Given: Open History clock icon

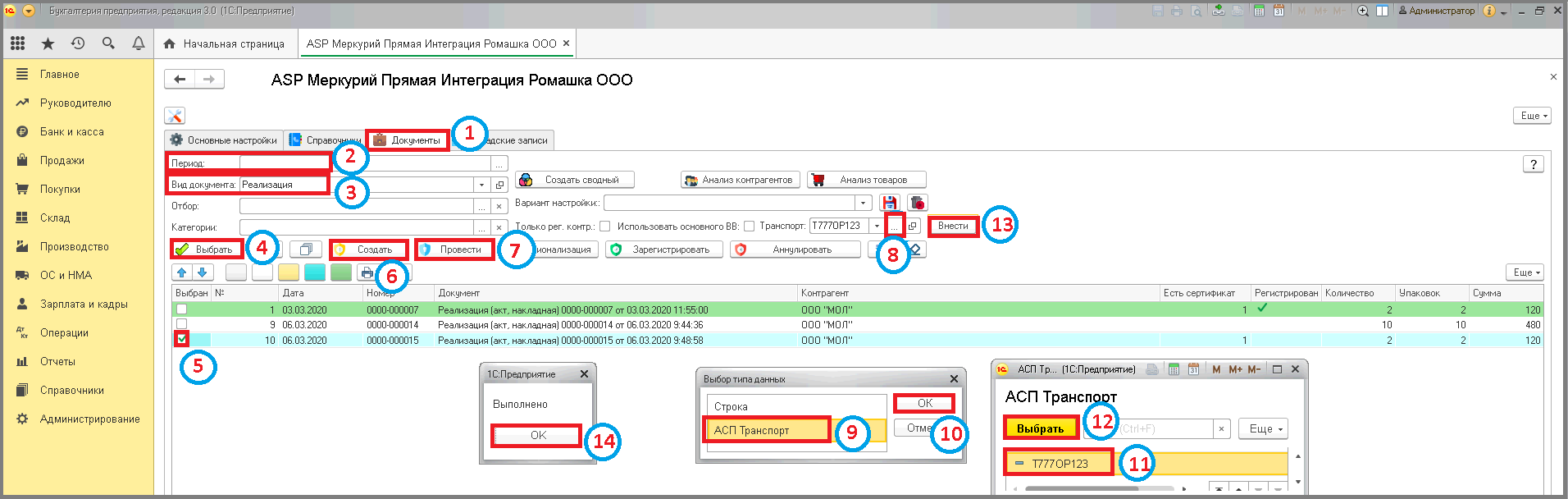Looking at the screenshot, I should click(x=78, y=43).
